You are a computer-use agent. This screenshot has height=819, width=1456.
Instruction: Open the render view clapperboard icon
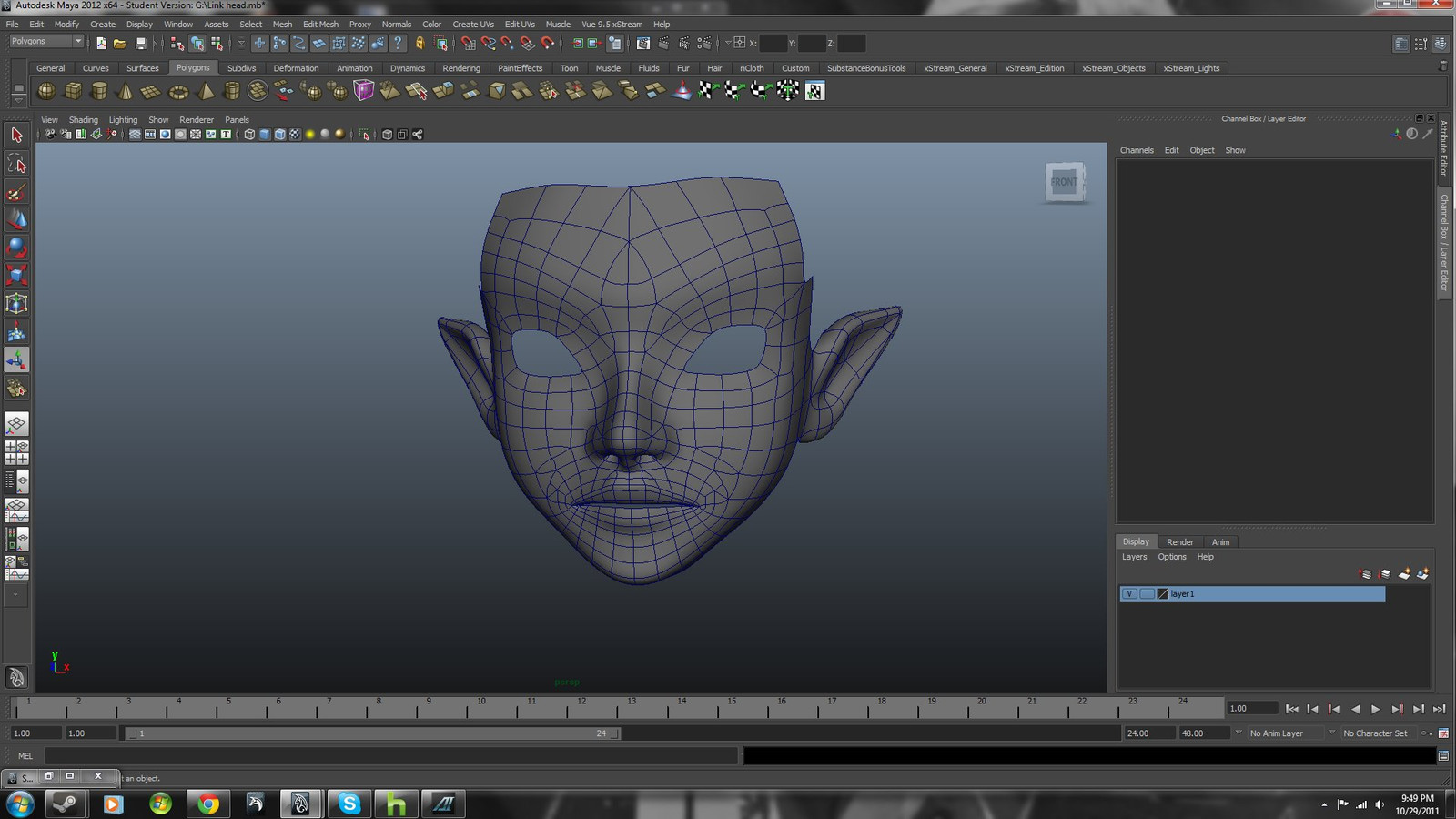pyautogui.click(x=643, y=43)
